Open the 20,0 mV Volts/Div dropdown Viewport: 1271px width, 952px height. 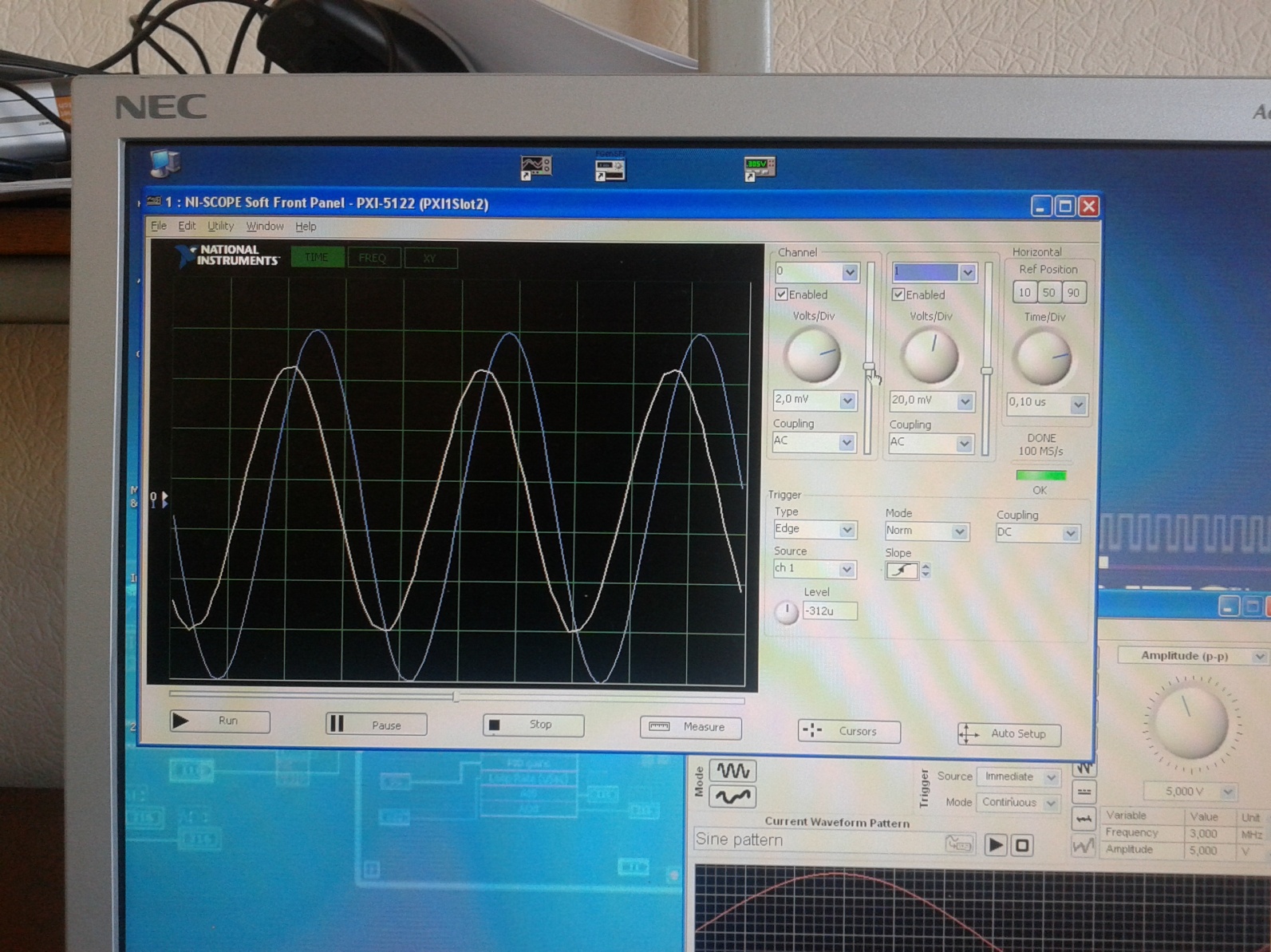965,401
